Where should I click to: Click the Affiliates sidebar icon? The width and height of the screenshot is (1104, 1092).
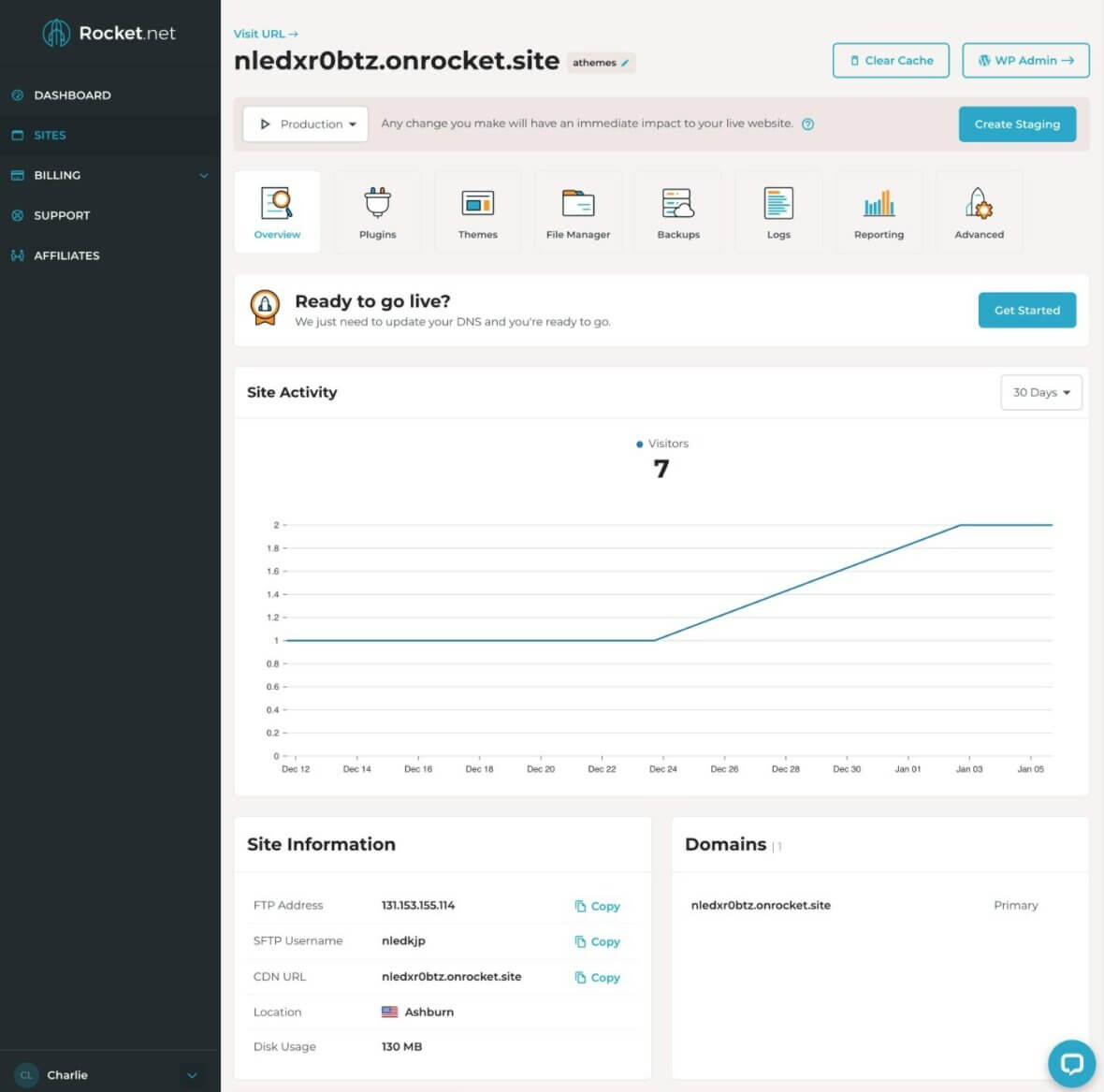18,255
